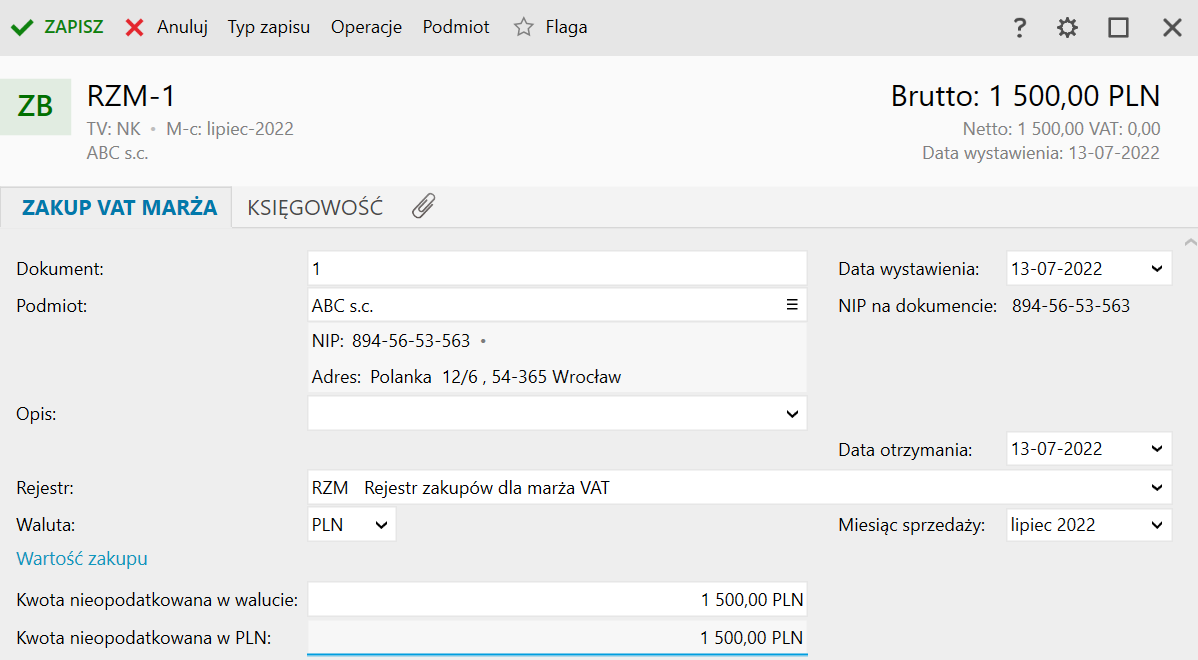
Task: Open Data otrzymania date dropdown
Action: pos(1157,449)
